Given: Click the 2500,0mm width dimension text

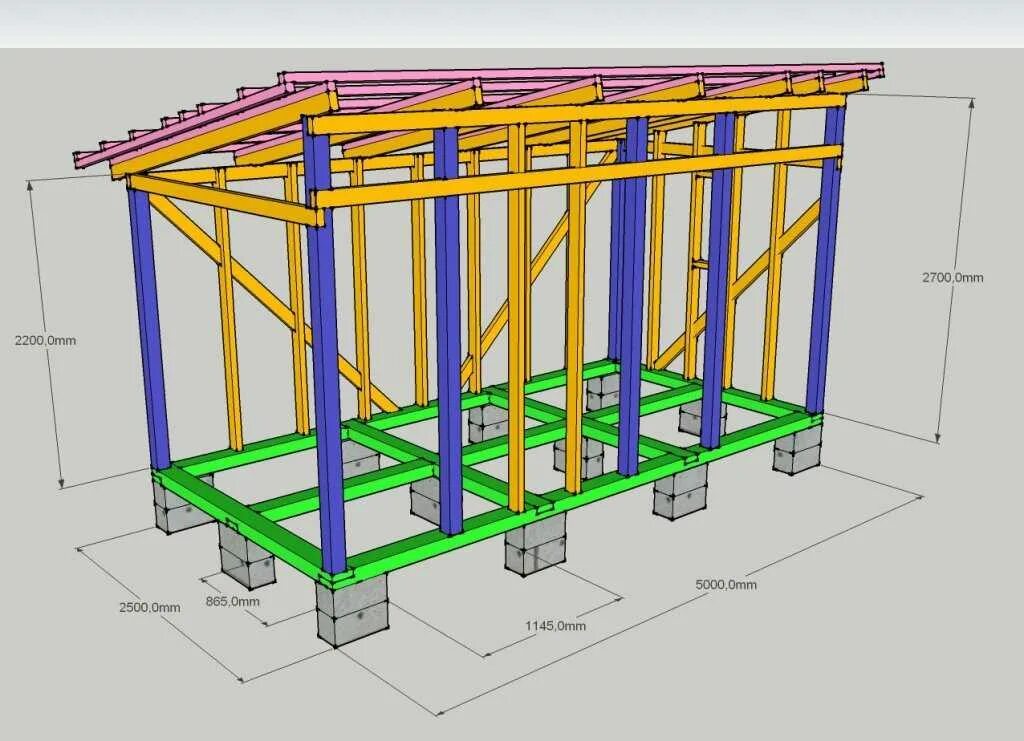Looking at the screenshot, I should [x=150, y=607].
